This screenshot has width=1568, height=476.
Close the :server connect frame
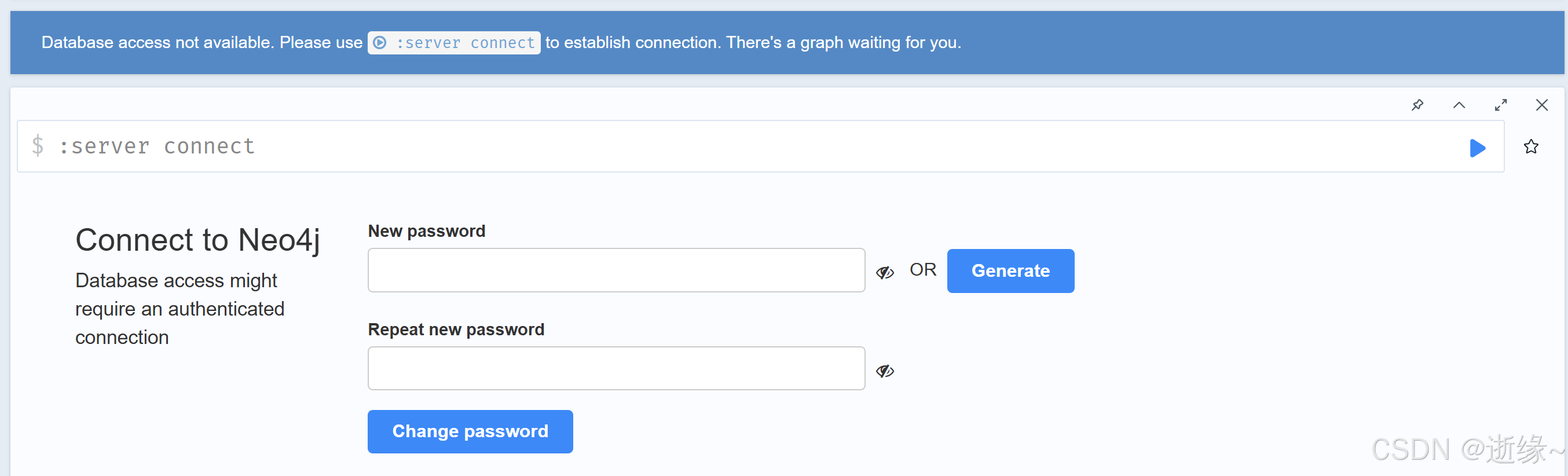pos(1541,105)
